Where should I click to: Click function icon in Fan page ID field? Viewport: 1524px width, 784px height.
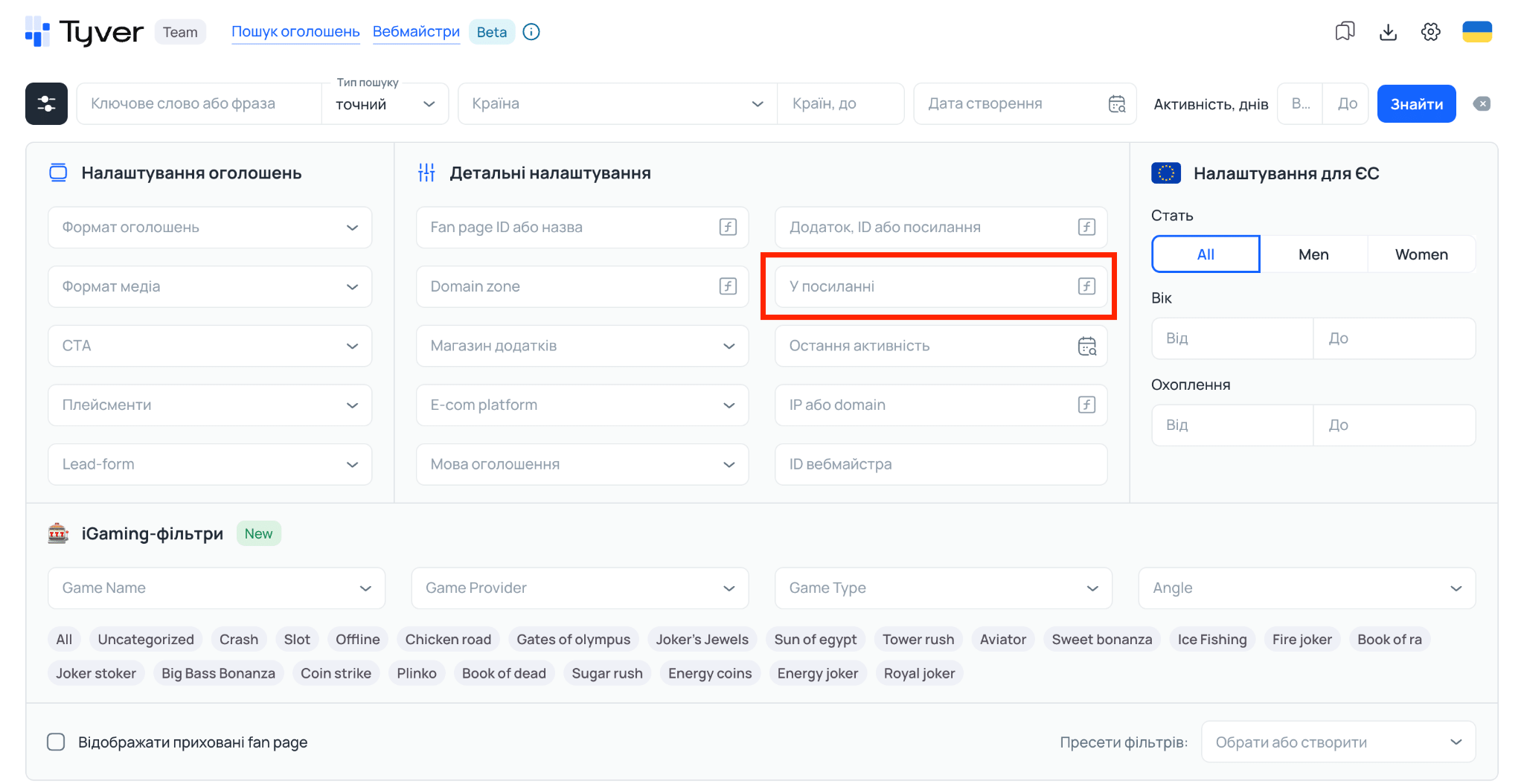pos(728,227)
